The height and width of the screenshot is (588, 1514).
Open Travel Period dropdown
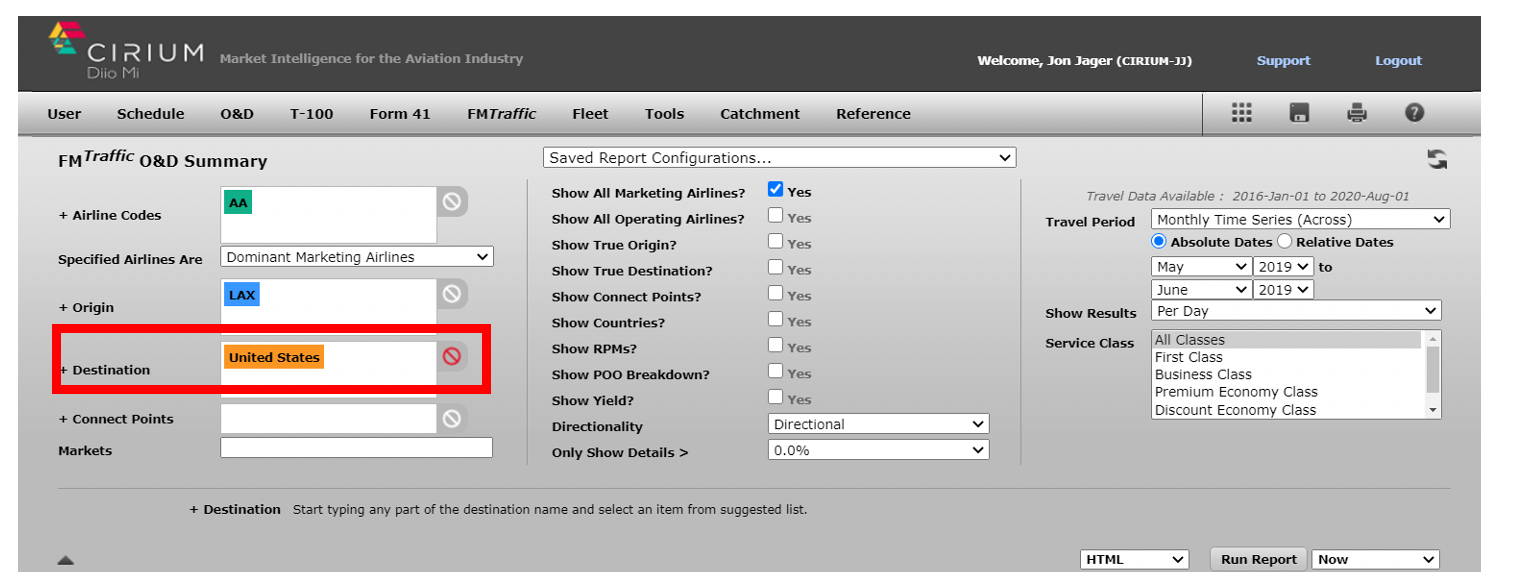tap(1300, 219)
